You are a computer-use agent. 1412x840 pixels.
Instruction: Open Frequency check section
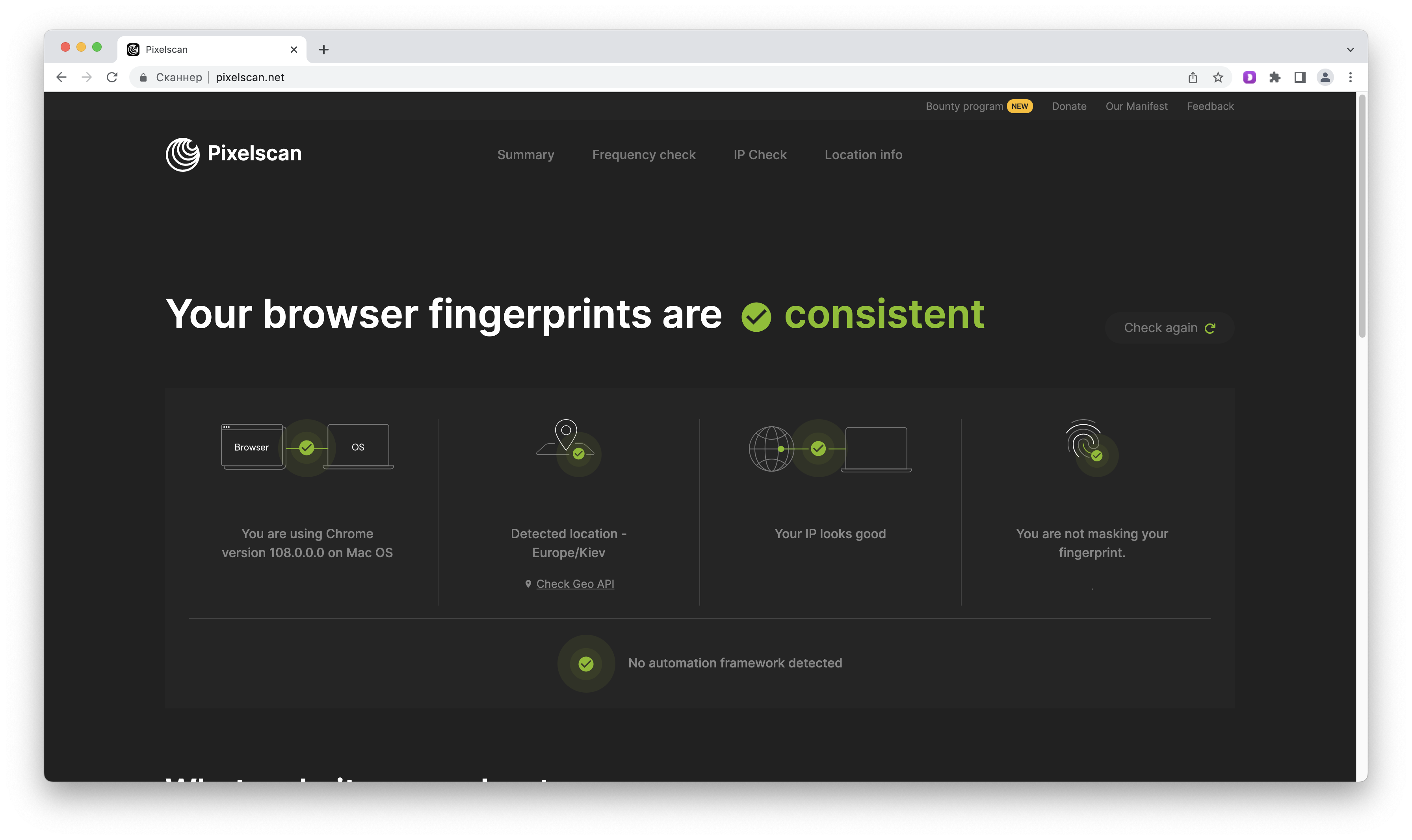click(644, 154)
